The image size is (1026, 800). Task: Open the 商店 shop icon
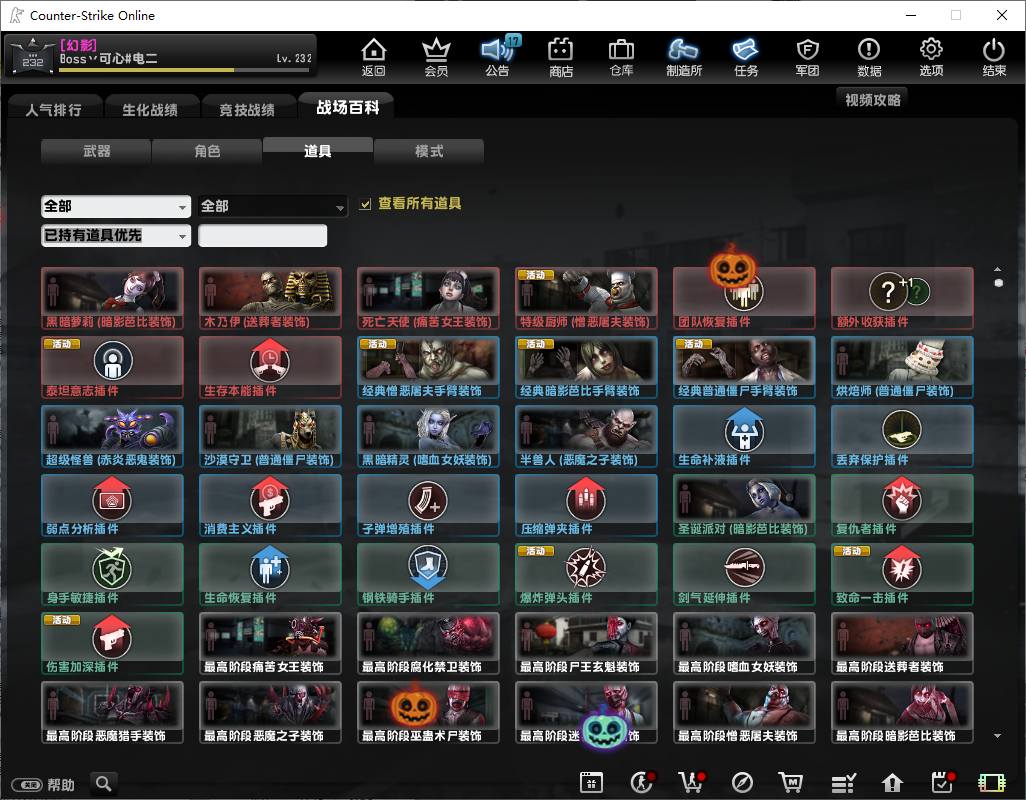(560, 57)
